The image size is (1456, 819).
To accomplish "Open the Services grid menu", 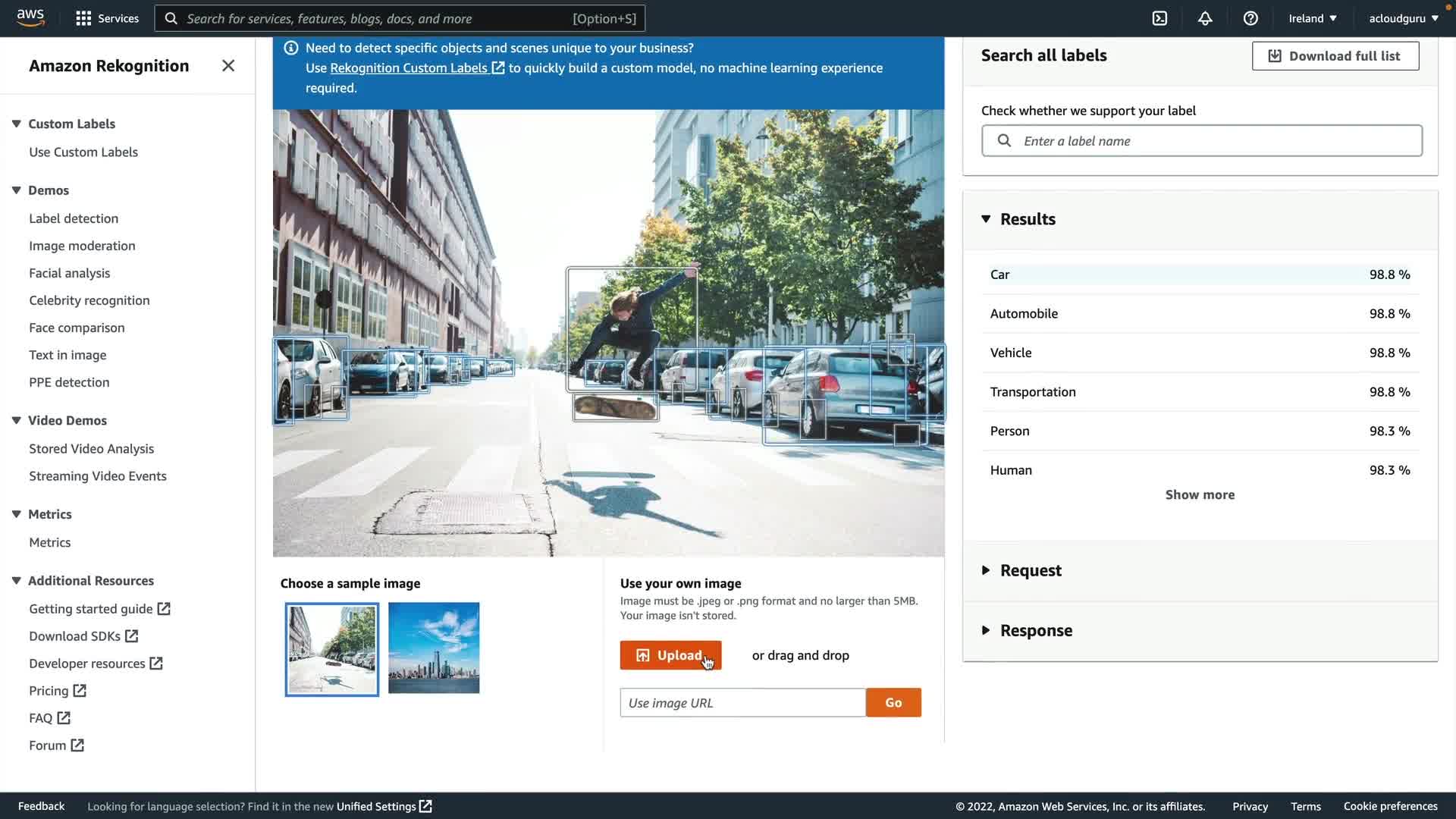I will point(83,18).
